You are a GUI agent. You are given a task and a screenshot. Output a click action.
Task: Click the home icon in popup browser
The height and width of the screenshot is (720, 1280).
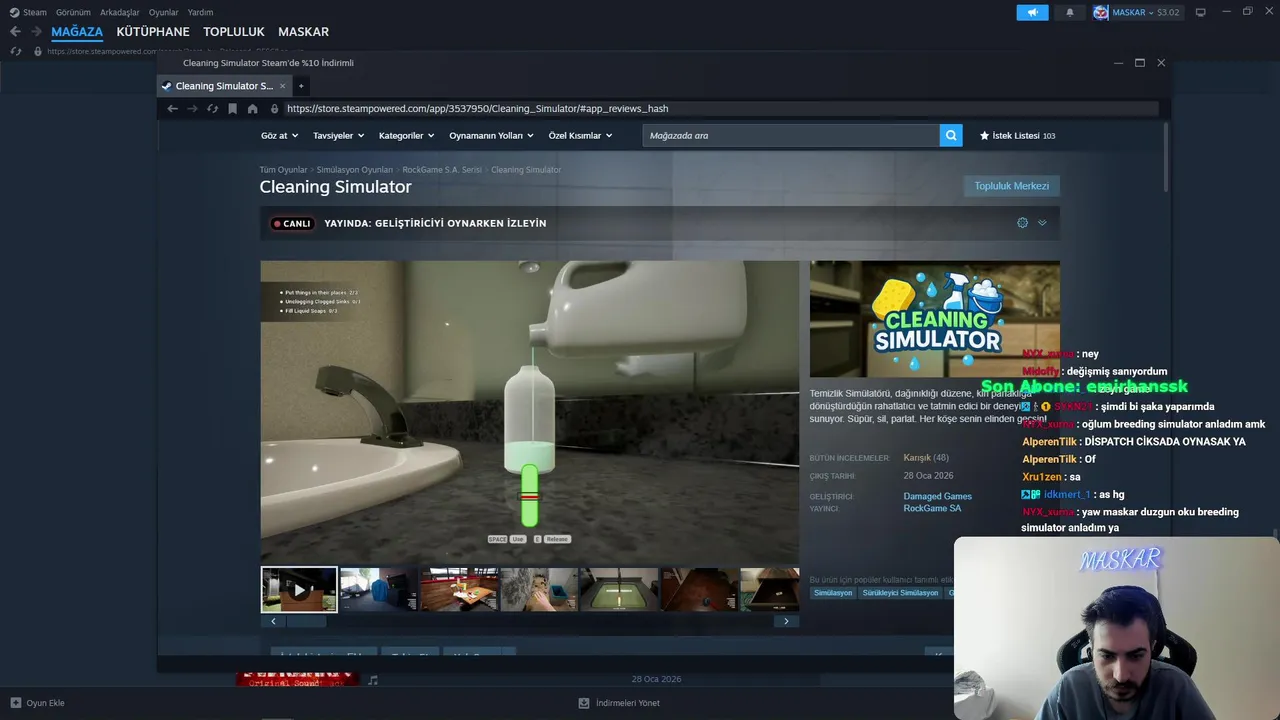[x=252, y=108]
